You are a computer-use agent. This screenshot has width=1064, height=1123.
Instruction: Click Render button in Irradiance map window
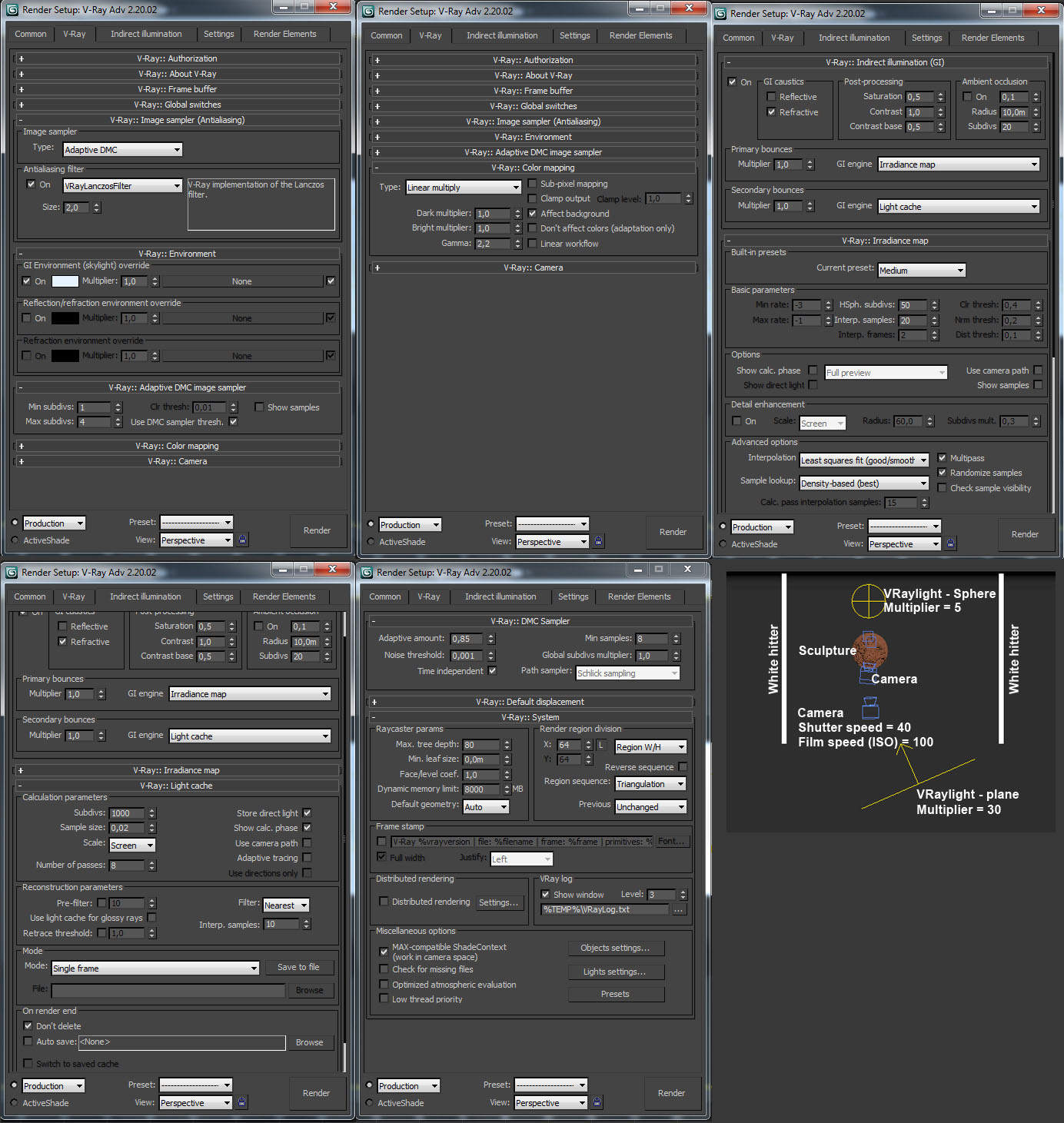tap(1025, 534)
